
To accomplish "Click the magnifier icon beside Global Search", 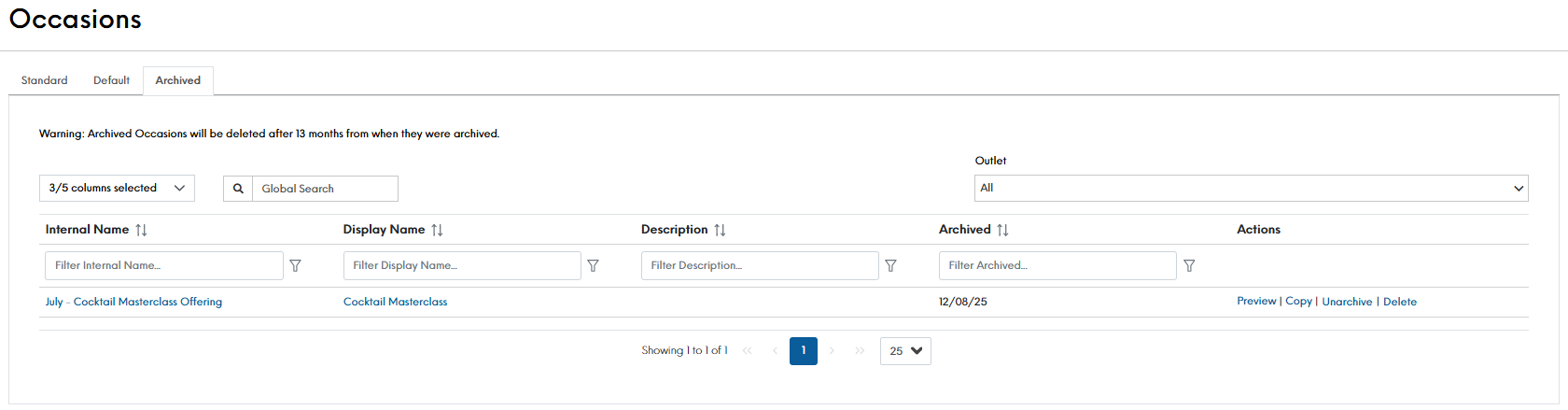I will coord(238,189).
